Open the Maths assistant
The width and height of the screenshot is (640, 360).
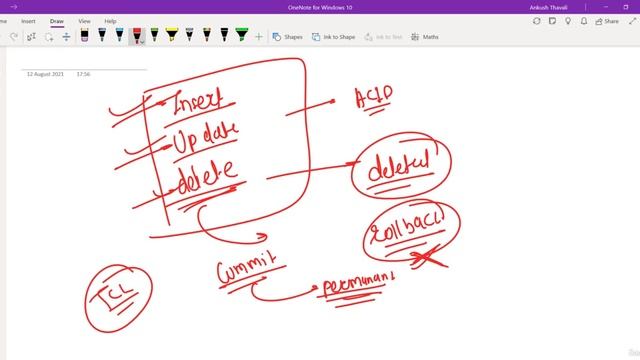[x=424, y=37]
